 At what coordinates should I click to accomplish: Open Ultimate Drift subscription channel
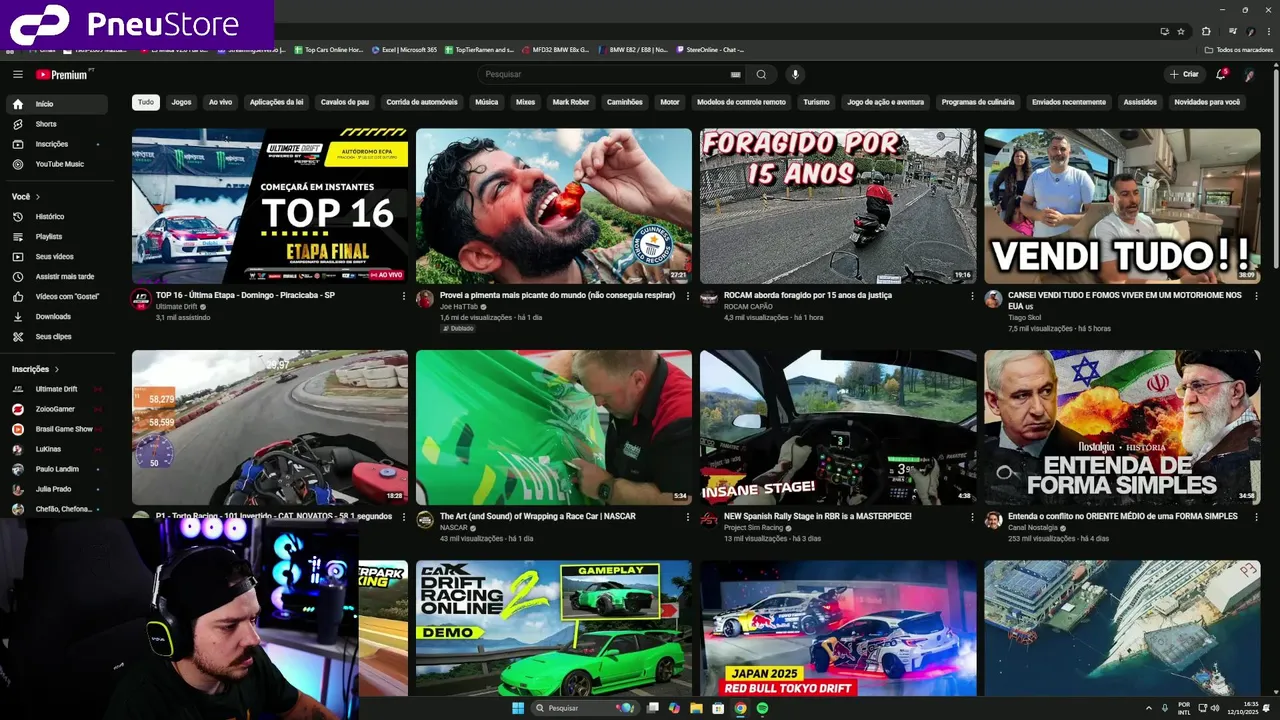coord(57,389)
